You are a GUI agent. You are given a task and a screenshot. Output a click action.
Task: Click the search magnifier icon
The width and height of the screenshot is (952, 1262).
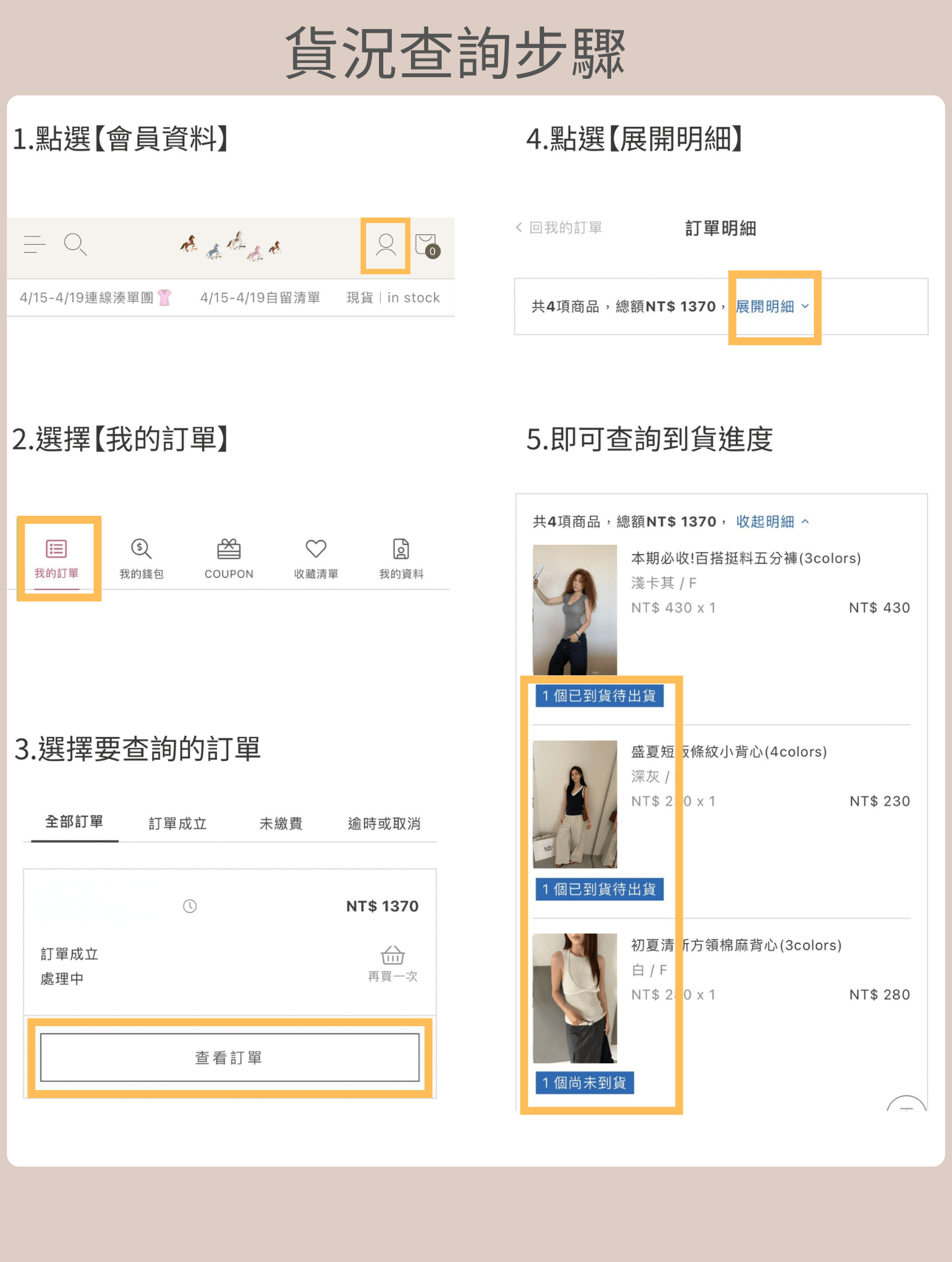[75, 245]
